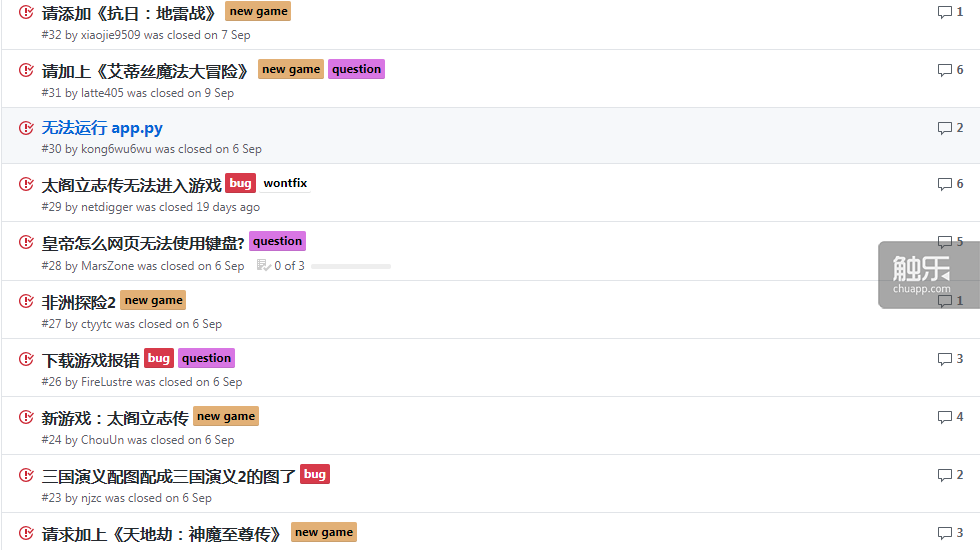Filter by question label on issue #28
Image resolution: width=980 pixels, height=550 pixels.
tap(278, 241)
